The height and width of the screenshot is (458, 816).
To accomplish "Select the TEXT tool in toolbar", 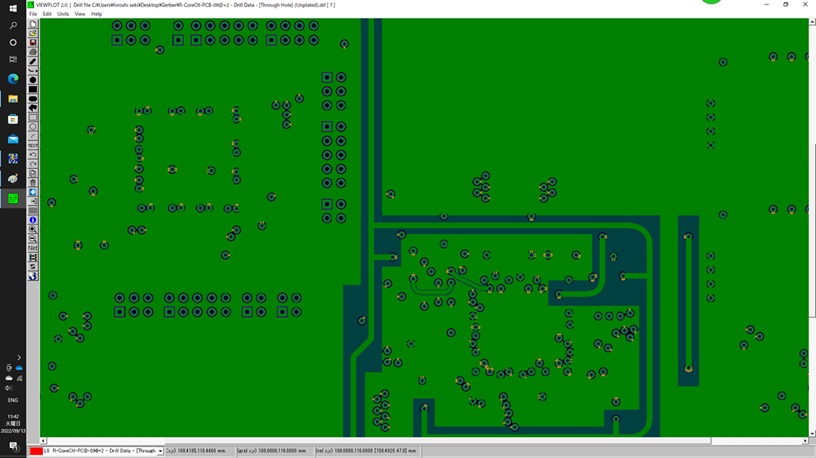I will tap(33, 145).
